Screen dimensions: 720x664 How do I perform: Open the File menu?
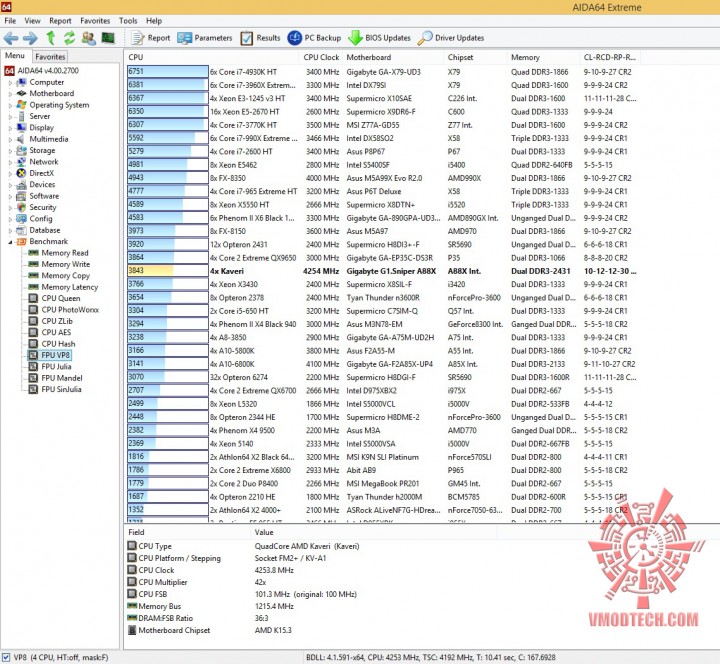tap(10, 21)
